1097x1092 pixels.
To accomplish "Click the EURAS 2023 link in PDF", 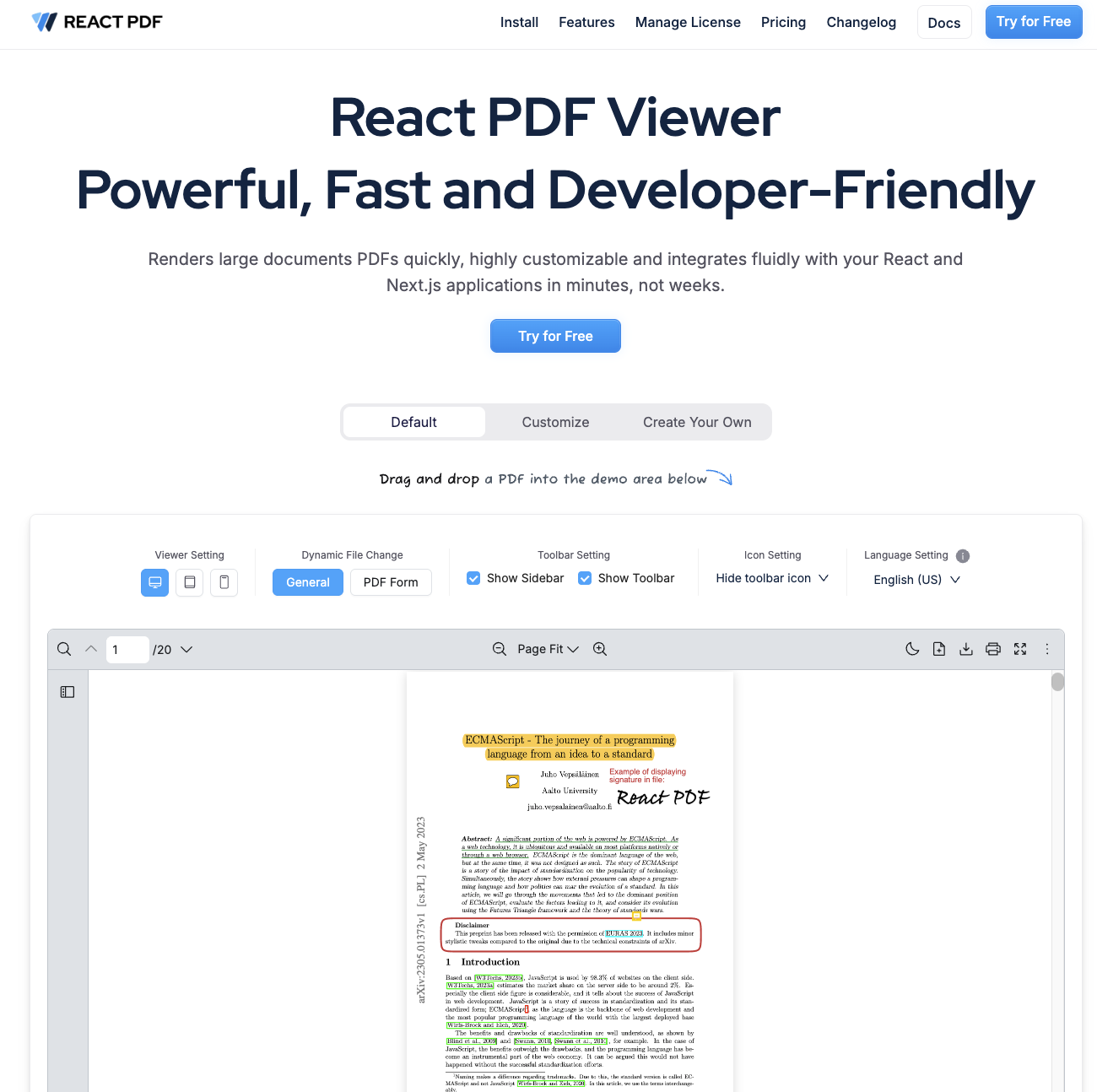I will click(624, 933).
